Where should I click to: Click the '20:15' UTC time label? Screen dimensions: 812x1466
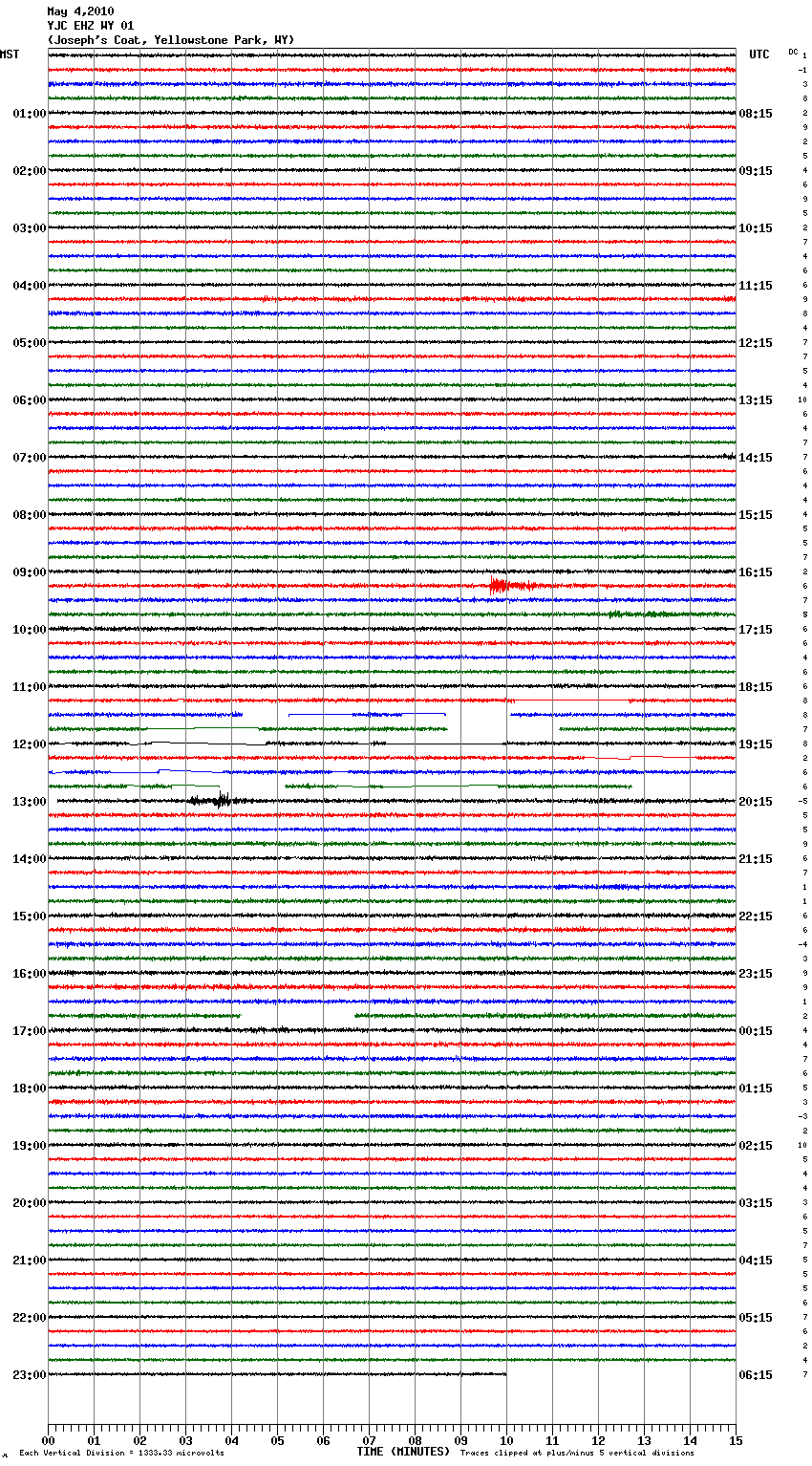pyautogui.click(x=756, y=802)
